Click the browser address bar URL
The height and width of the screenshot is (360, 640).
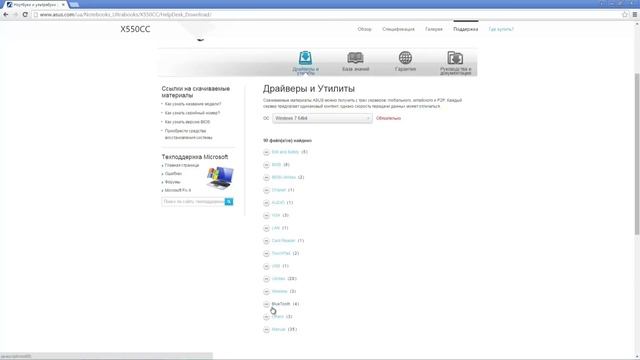125,15
